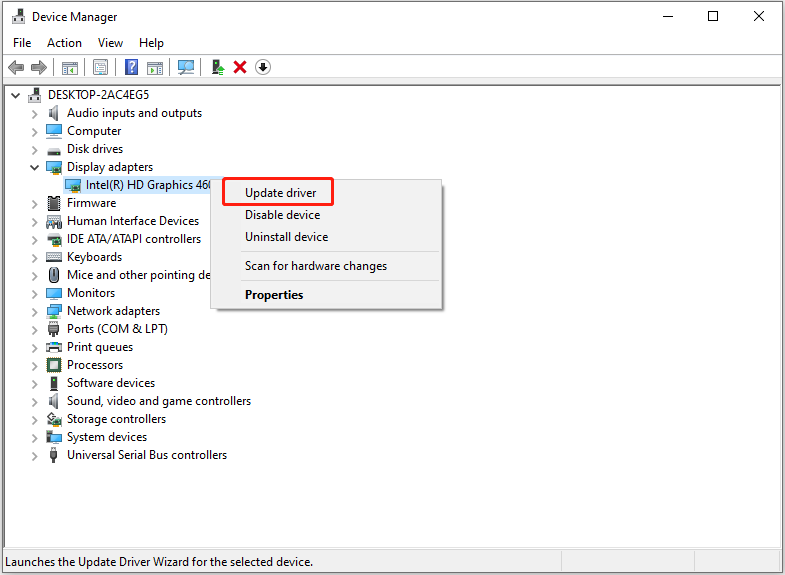This screenshot has width=785, height=575.
Task: Click Scan for hardware changes monitor icon
Action: pos(186,67)
